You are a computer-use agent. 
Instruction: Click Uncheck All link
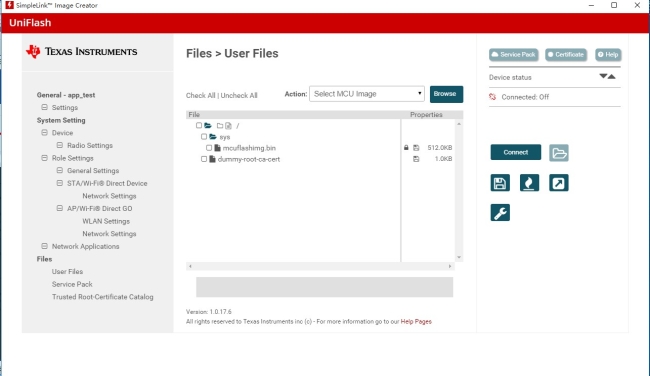coord(239,95)
